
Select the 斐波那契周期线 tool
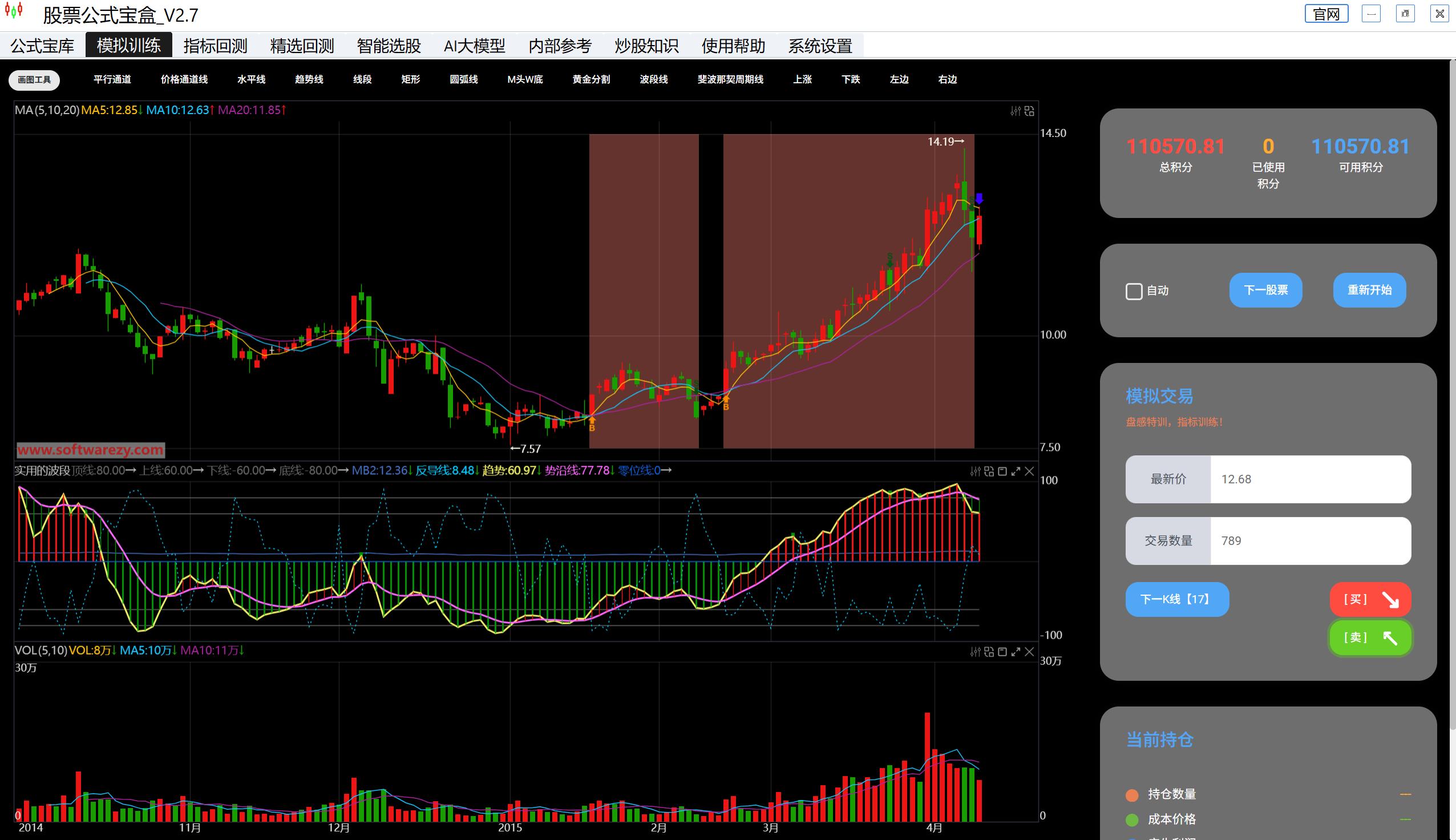pyautogui.click(x=731, y=80)
